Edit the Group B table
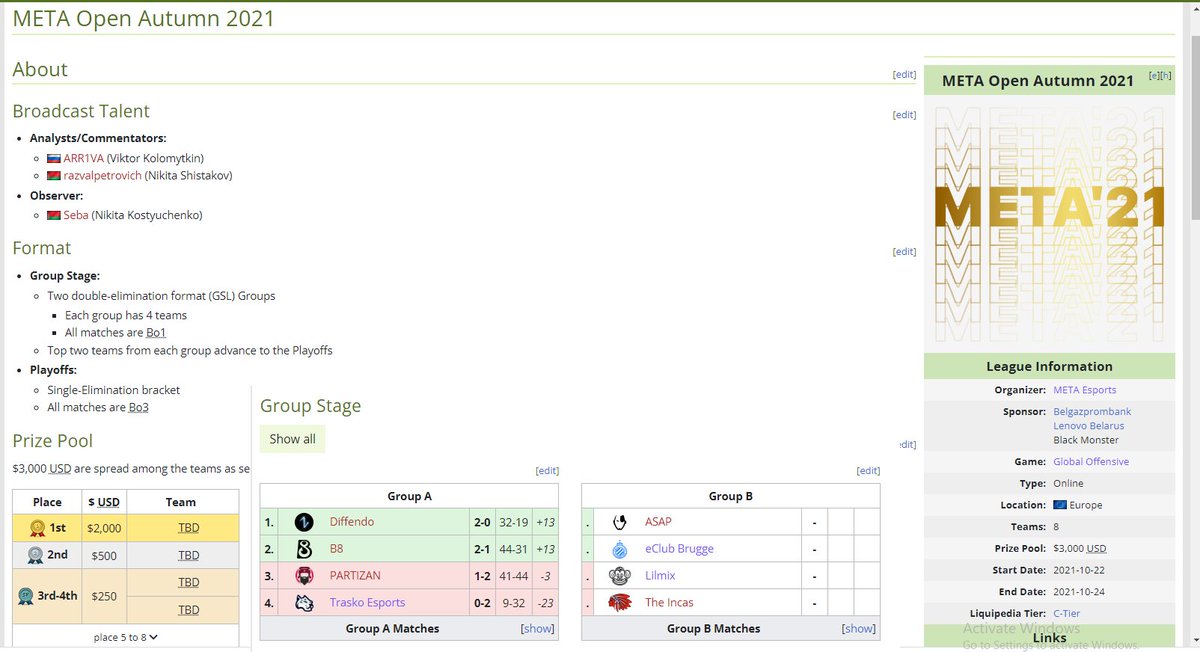The image size is (1200, 652). click(868, 470)
